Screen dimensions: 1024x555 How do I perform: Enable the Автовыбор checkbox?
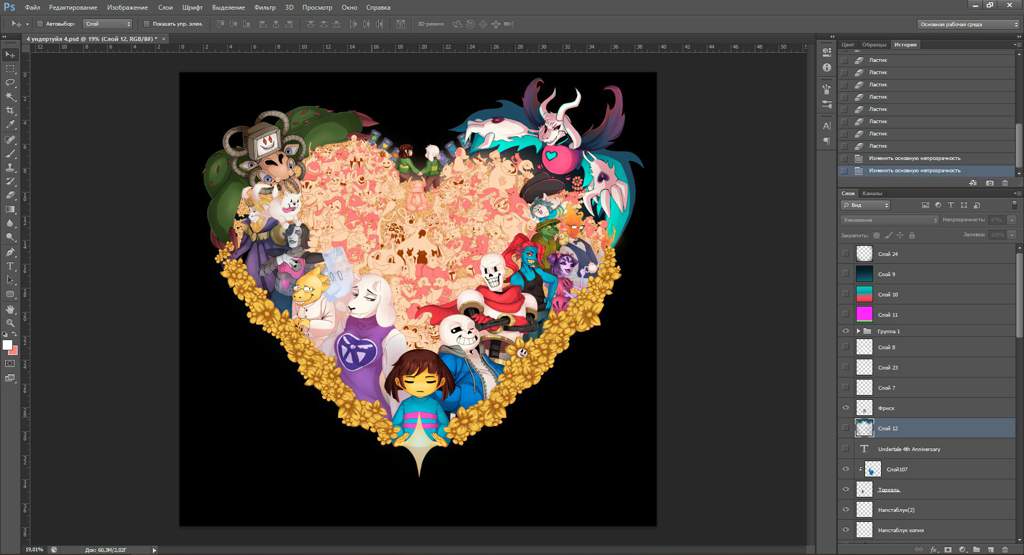click(x=40, y=24)
